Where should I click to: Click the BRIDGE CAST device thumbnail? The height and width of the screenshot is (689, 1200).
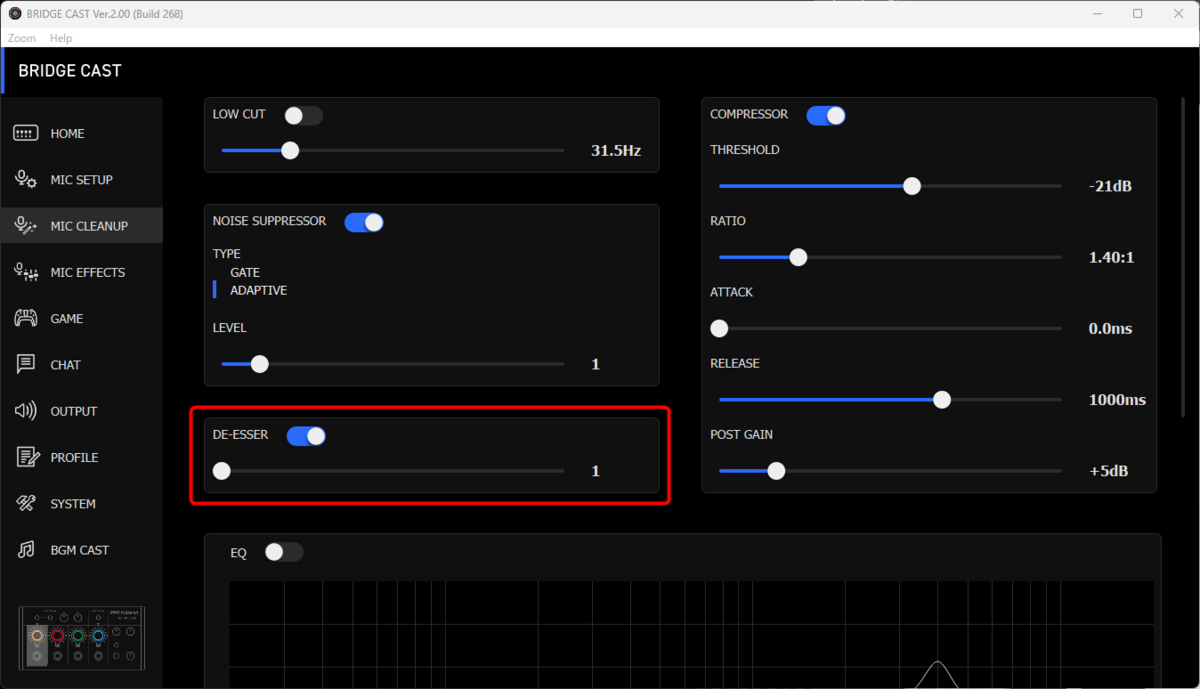click(x=82, y=638)
